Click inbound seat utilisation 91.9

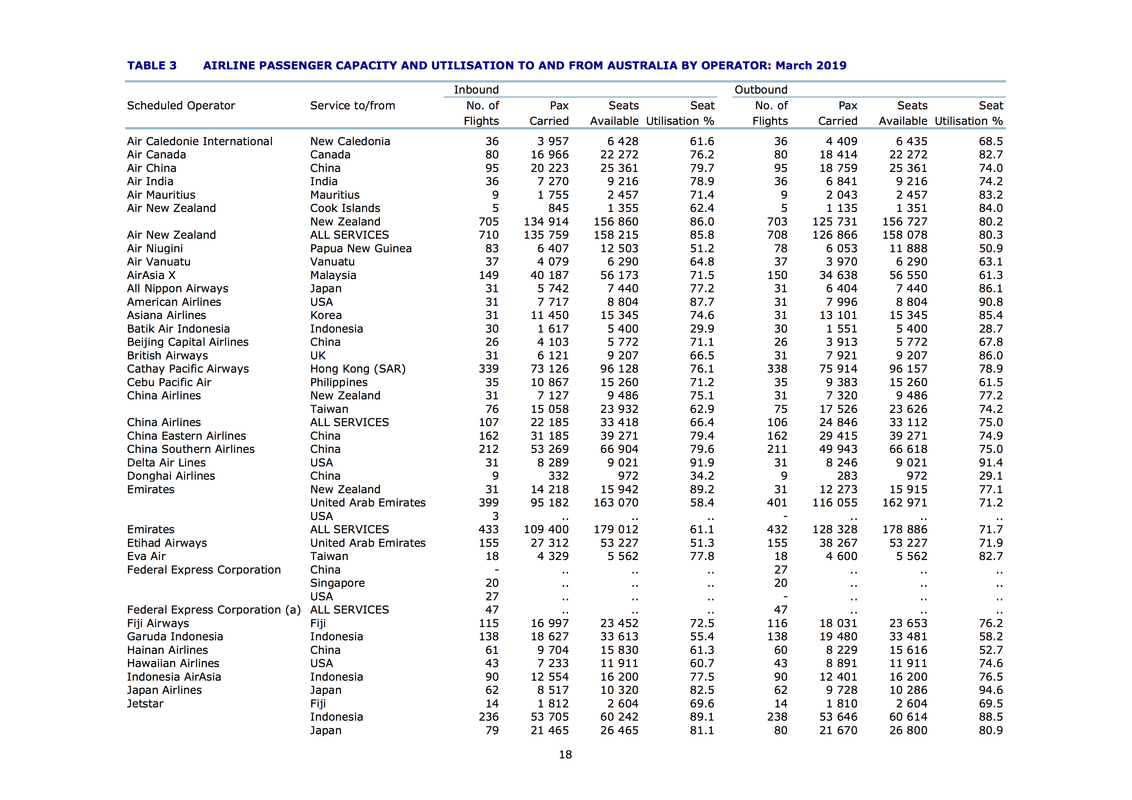(x=702, y=463)
